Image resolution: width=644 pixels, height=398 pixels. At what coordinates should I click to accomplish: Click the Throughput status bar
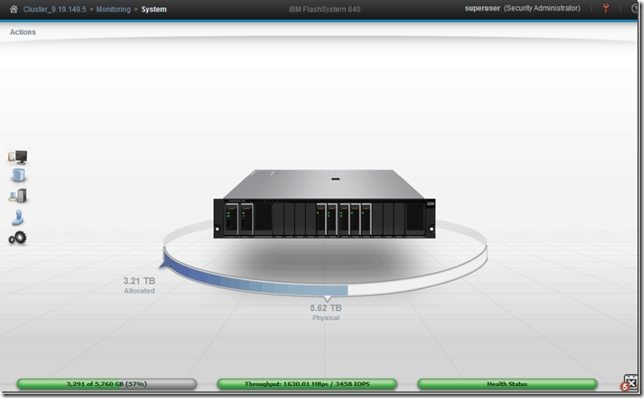pos(307,384)
